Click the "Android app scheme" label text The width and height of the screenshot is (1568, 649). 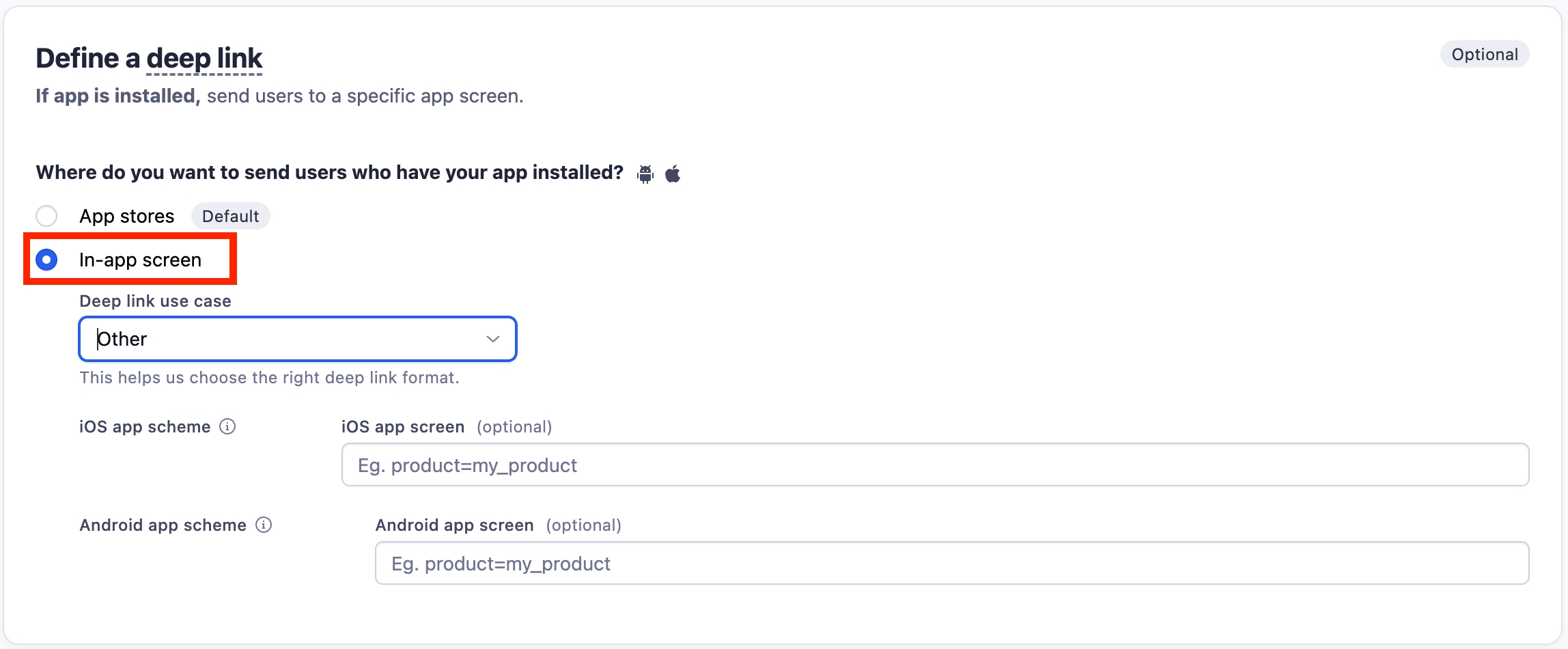[x=163, y=525]
